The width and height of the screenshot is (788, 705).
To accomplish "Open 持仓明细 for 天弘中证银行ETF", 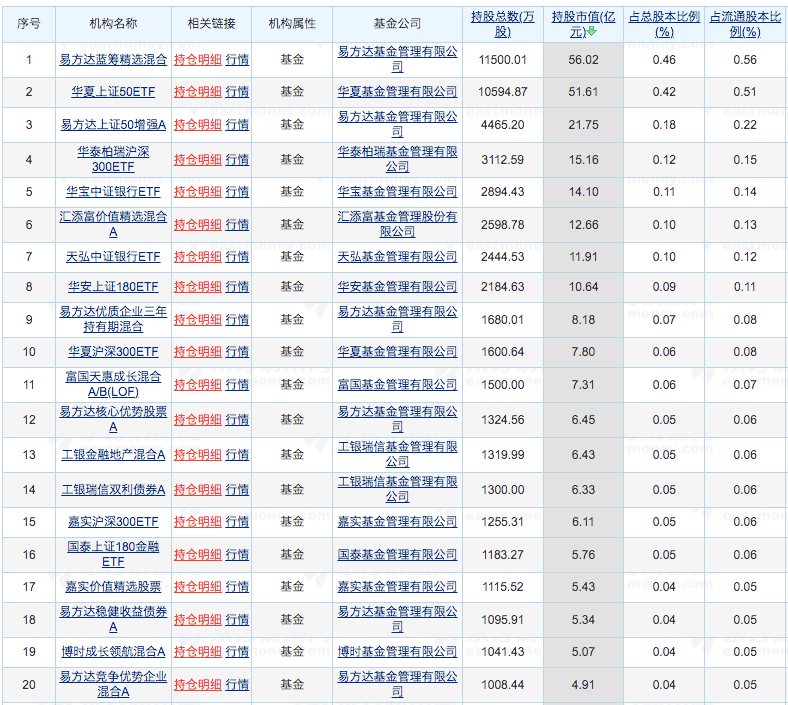I will (x=198, y=257).
